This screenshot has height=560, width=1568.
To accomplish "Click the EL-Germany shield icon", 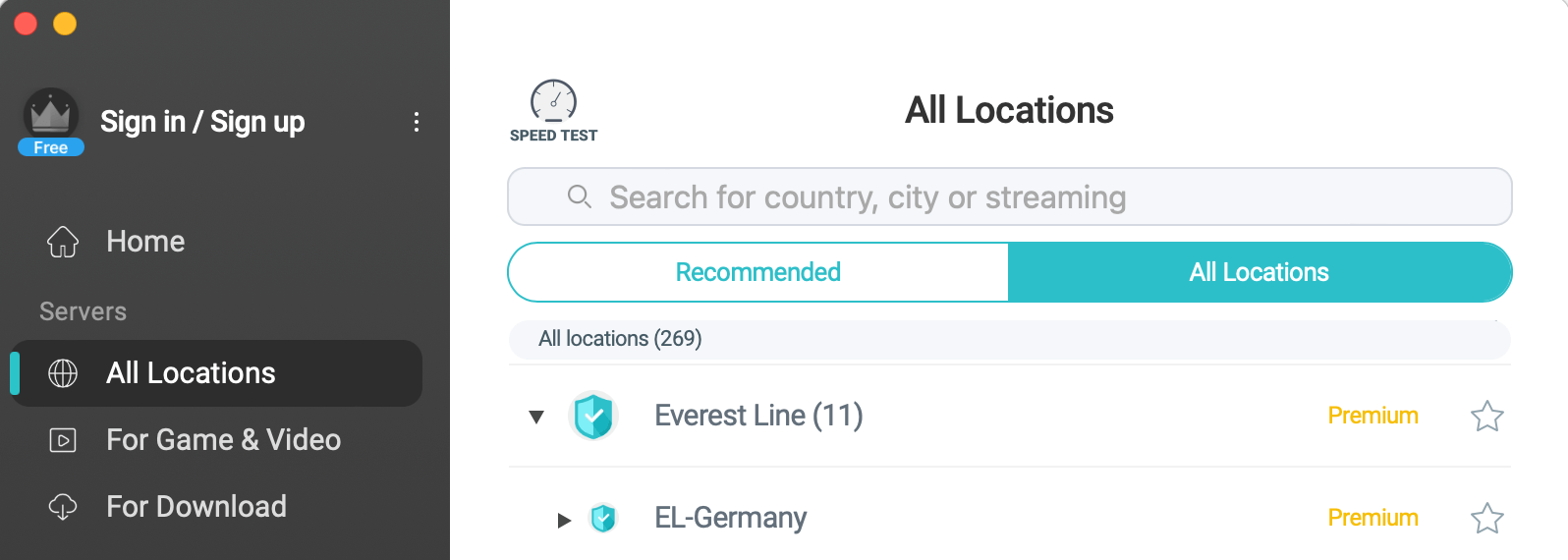I will coord(603,518).
